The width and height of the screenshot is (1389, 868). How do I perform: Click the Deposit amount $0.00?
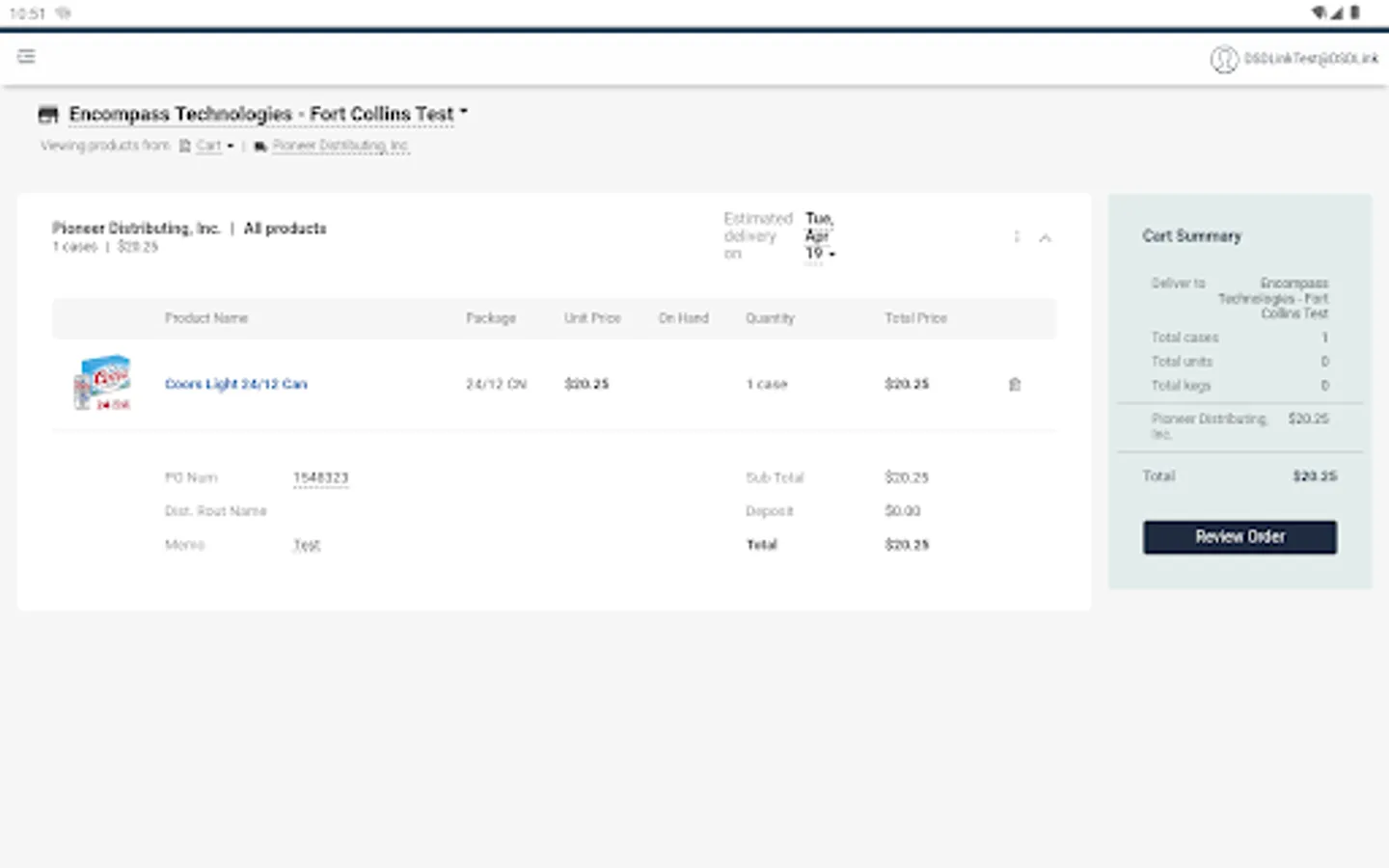pos(903,511)
